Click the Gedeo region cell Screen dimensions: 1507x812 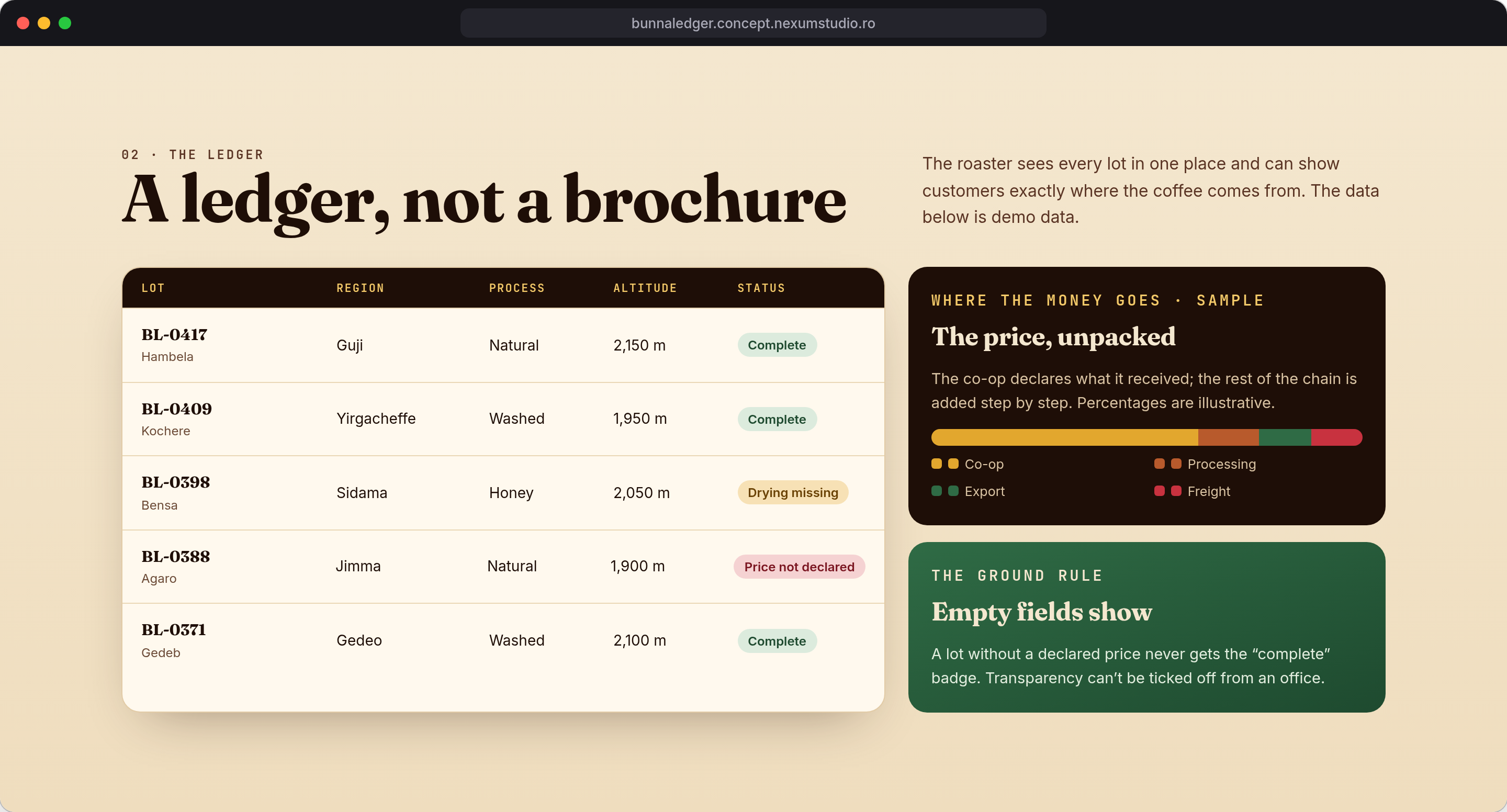point(358,640)
